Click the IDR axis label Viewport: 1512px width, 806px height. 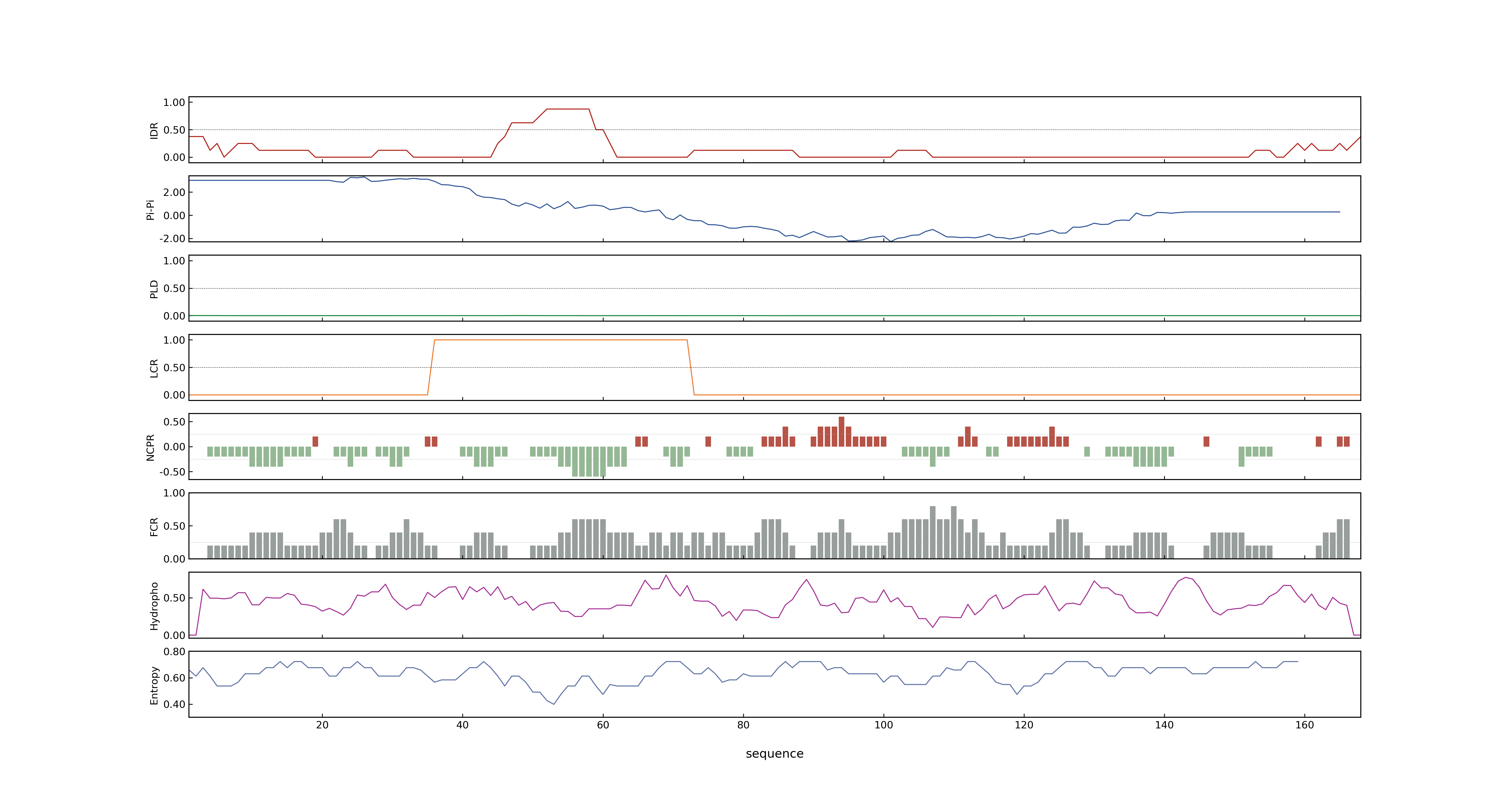pyautogui.click(x=154, y=130)
